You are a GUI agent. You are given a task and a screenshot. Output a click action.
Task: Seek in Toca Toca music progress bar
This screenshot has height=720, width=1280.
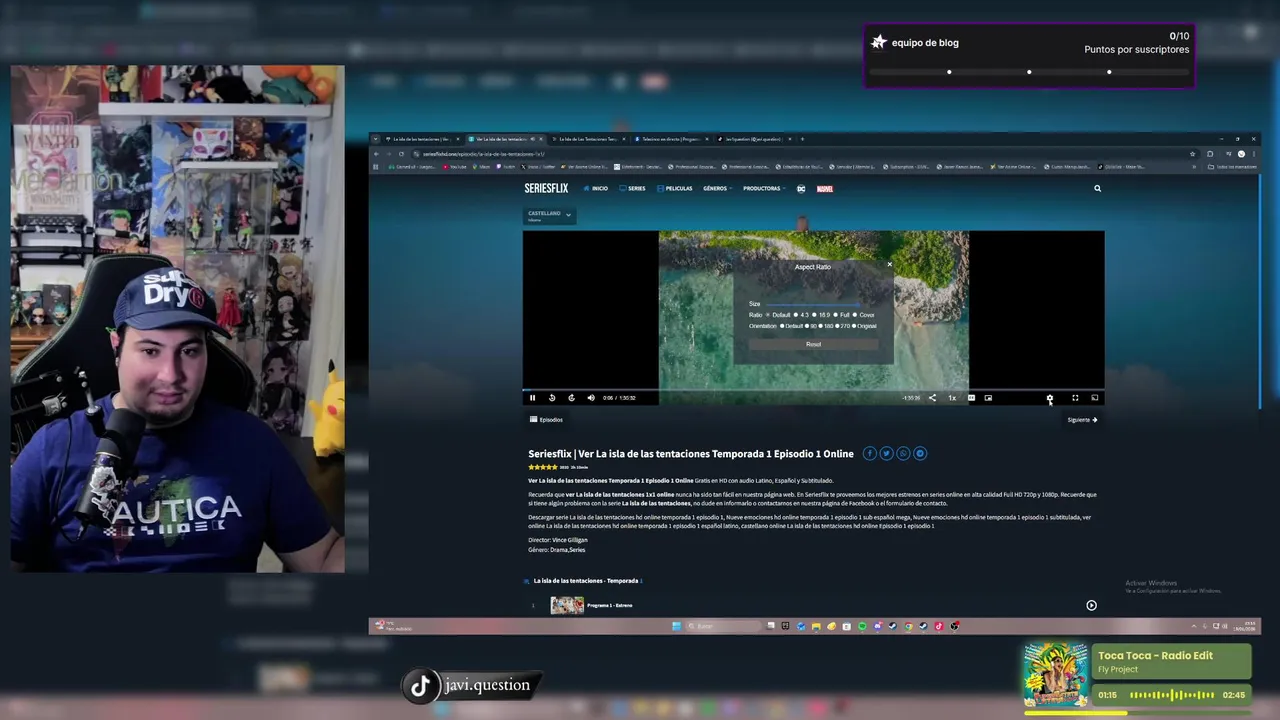point(1137,713)
